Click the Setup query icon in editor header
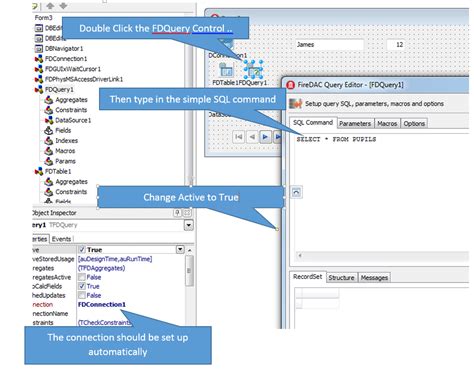The width and height of the screenshot is (474, 370). (x=295, y=104)
